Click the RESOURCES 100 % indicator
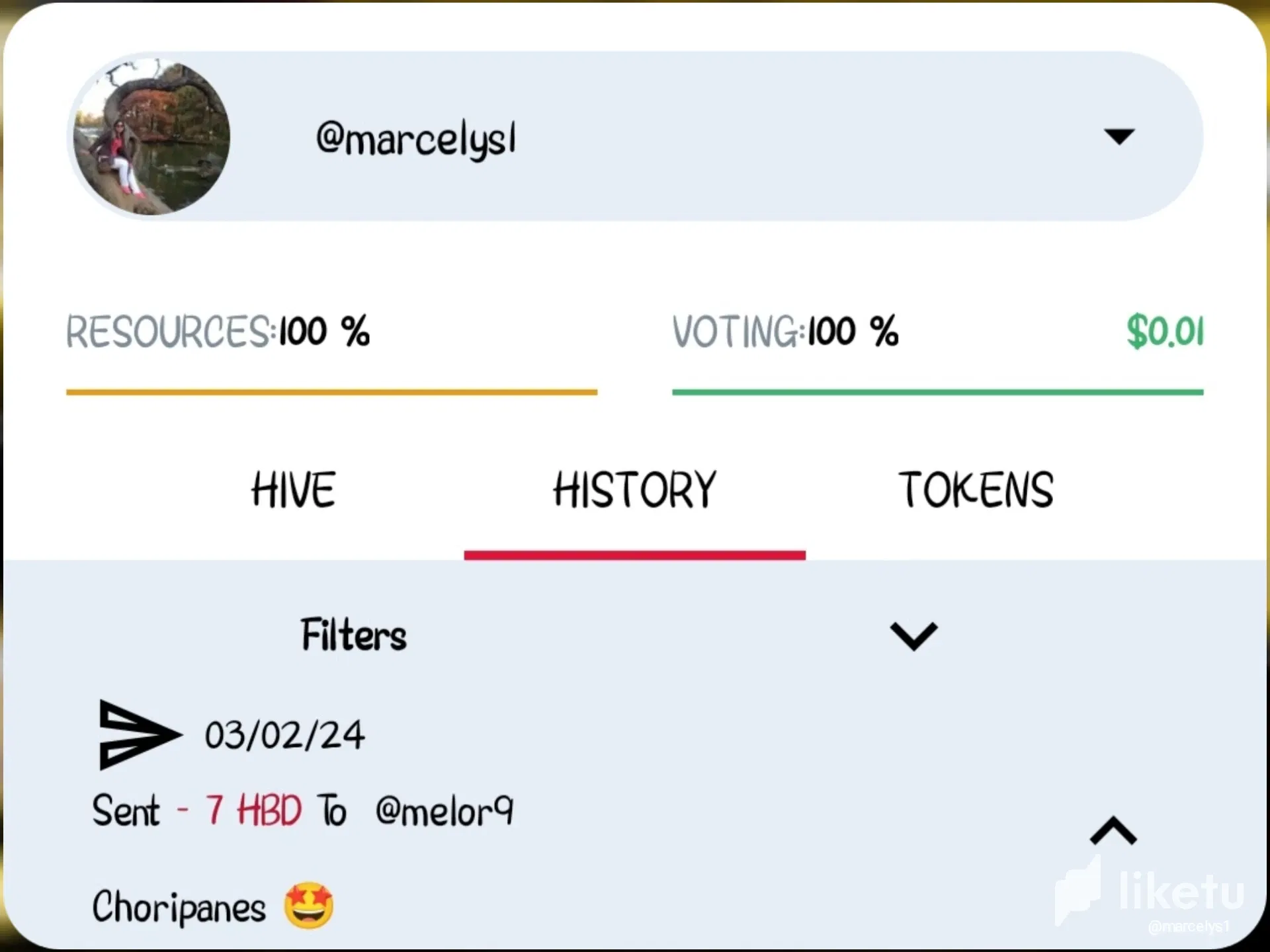This screenshot has width=1270, height=952. pyautogui.click(x=218, y=331)
